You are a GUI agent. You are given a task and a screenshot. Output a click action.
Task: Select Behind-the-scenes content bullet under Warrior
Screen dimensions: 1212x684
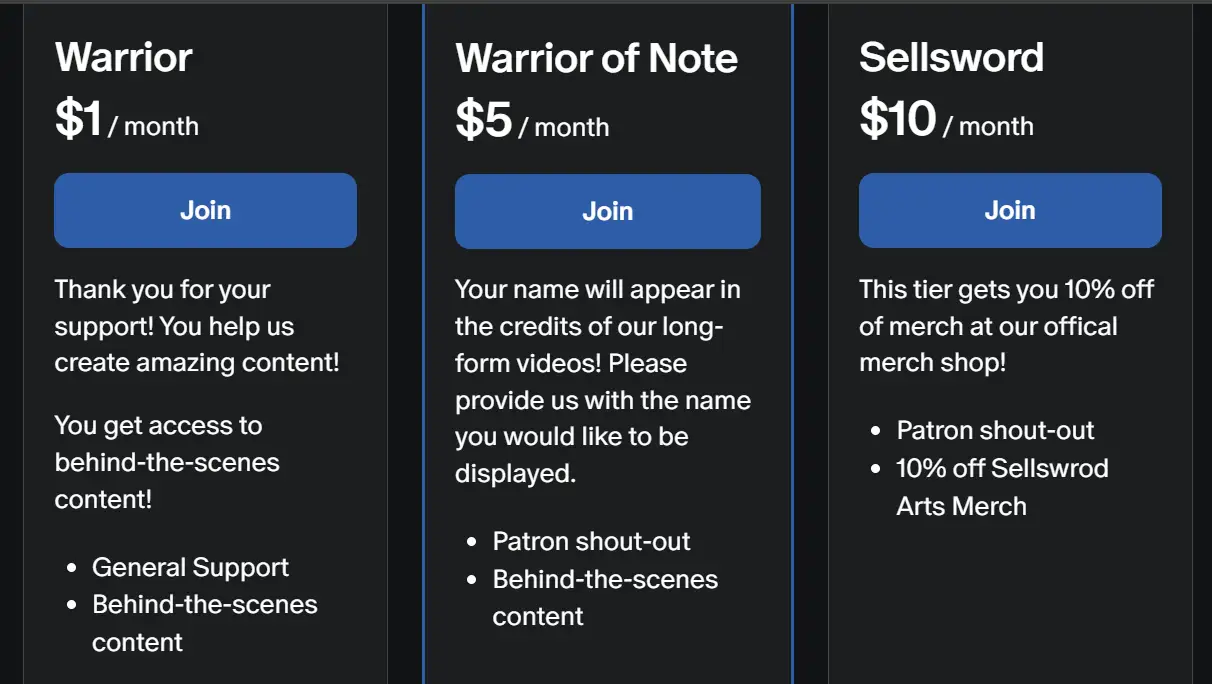tap(204, 622)
